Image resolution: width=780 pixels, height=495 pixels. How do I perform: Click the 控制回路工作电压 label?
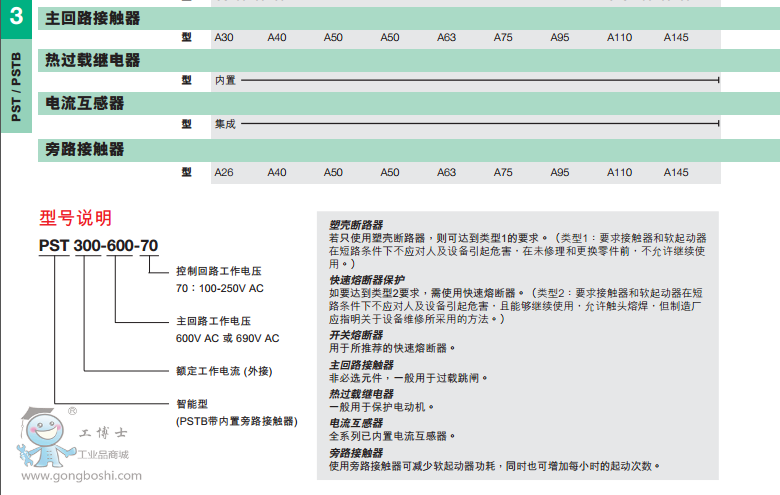coord(219,271)
